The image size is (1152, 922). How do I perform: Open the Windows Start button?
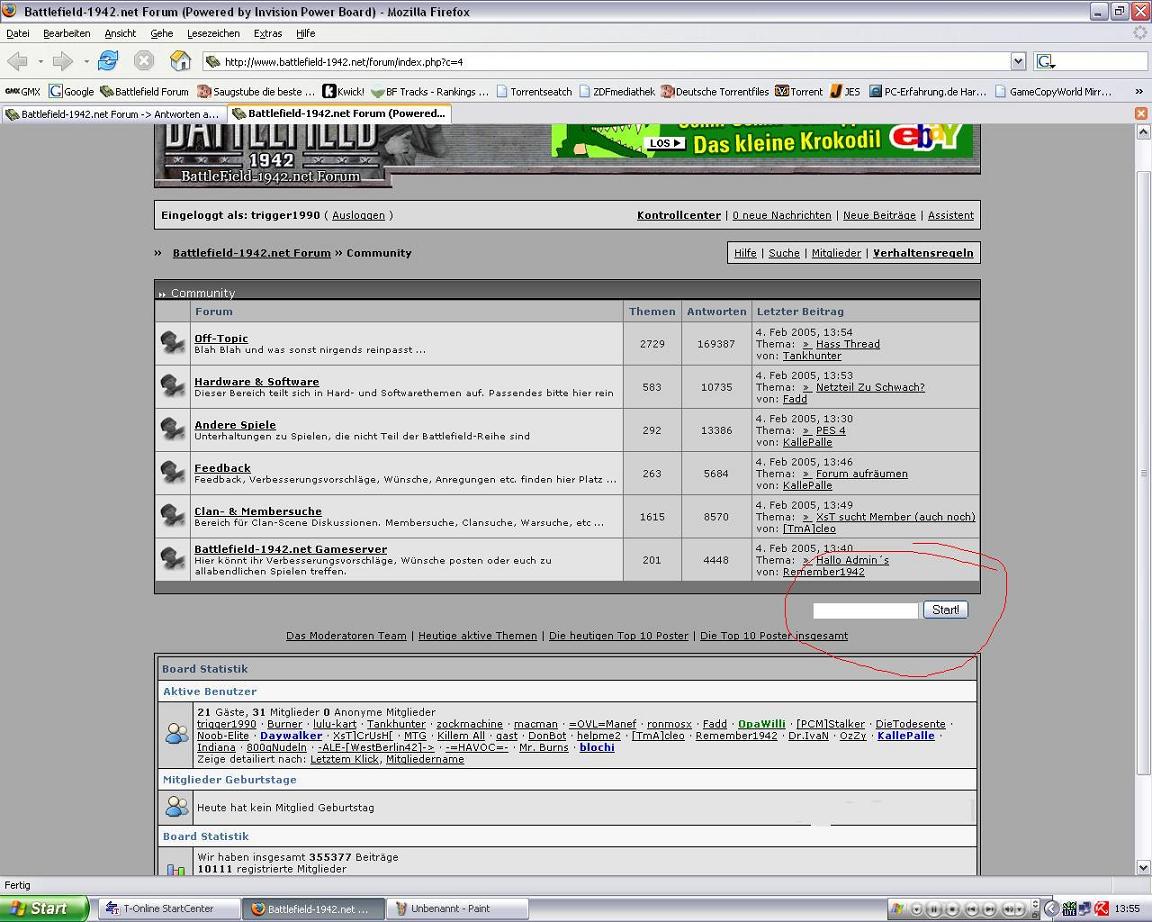(x=44, y=909)
